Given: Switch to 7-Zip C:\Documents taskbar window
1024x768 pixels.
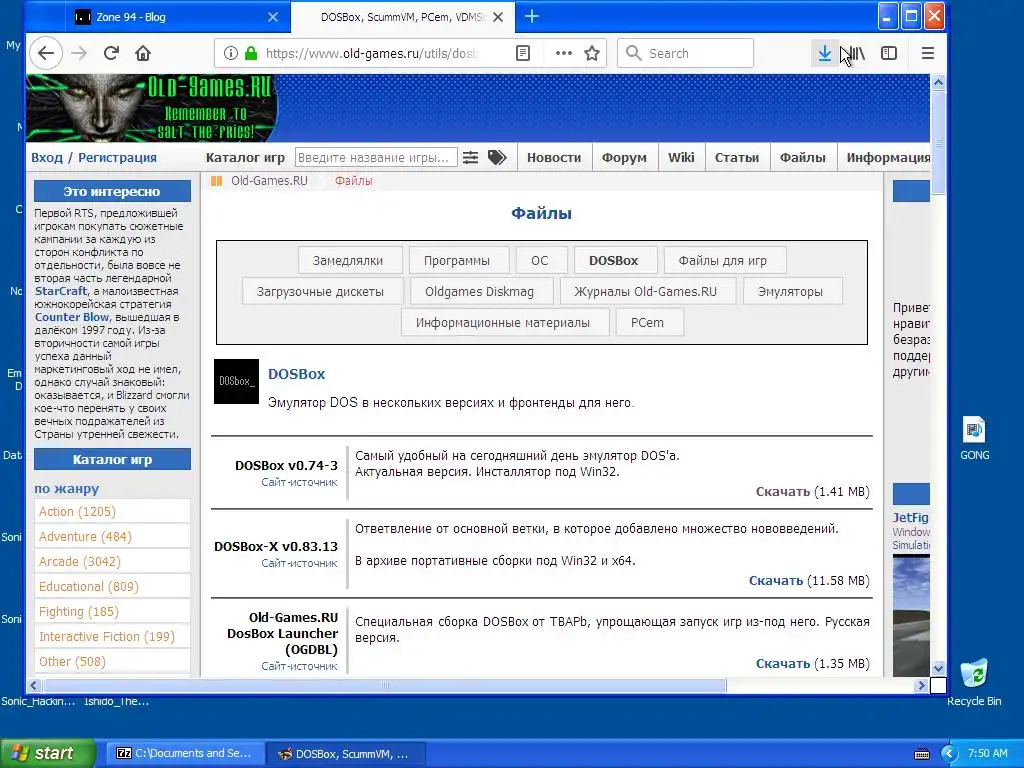Looking at the screenshot, I should (187, 753).
